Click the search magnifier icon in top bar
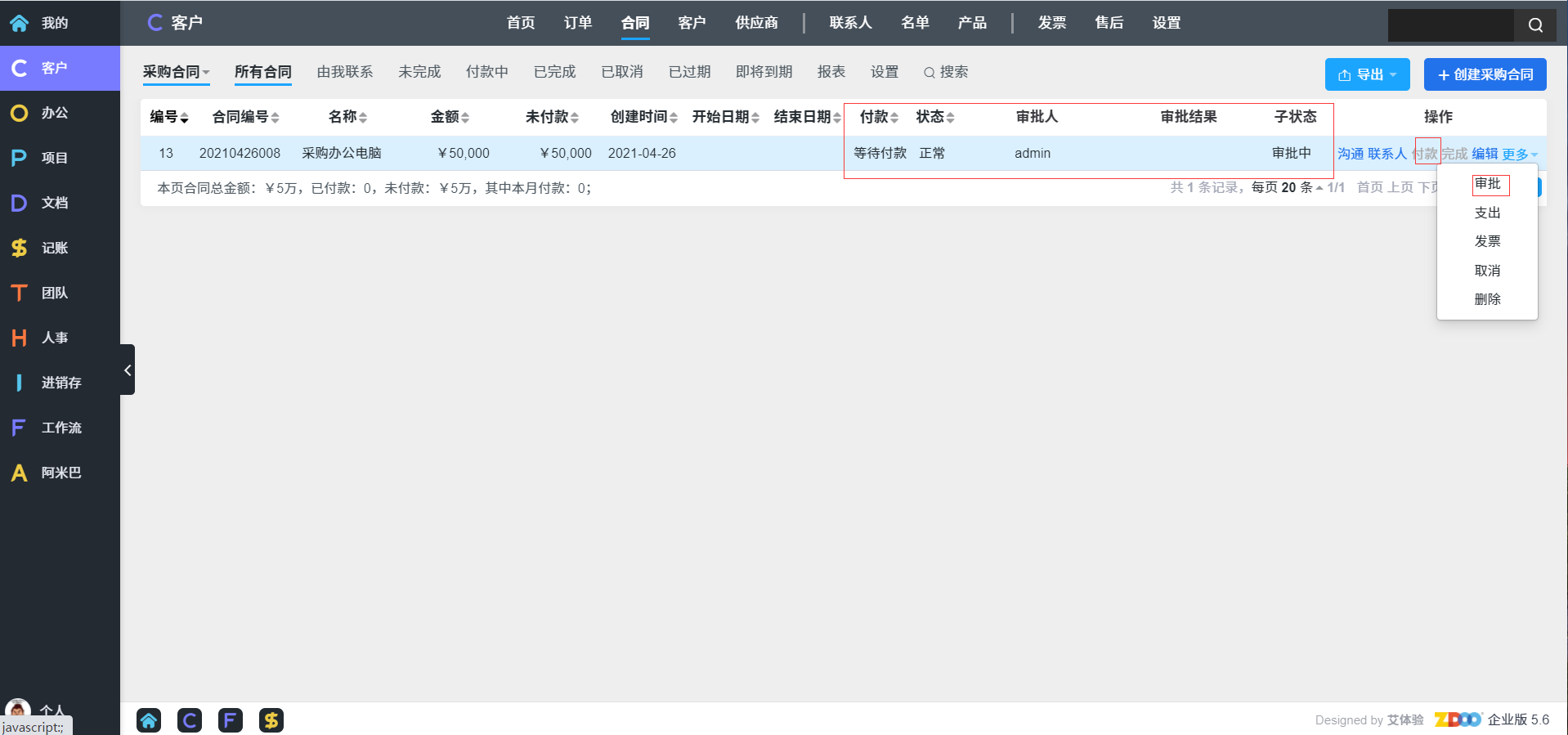Image resolution: width=1568 pixels, height=735 pixels. [x=1534, y=25]
